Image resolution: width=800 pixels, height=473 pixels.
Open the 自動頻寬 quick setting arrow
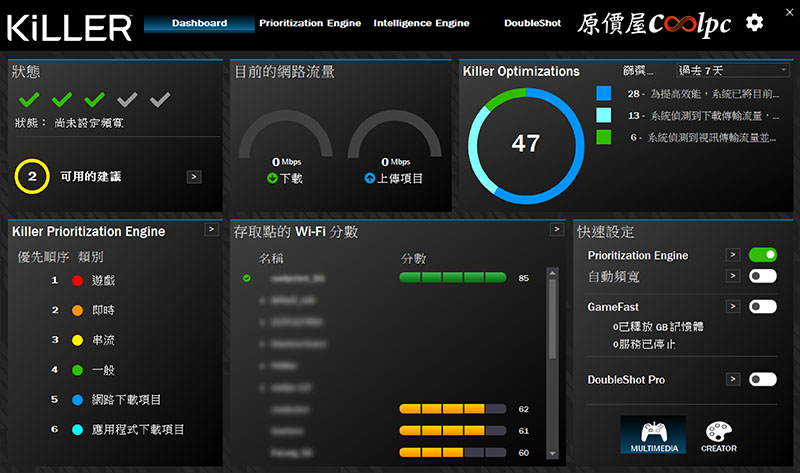click(733, 276)
